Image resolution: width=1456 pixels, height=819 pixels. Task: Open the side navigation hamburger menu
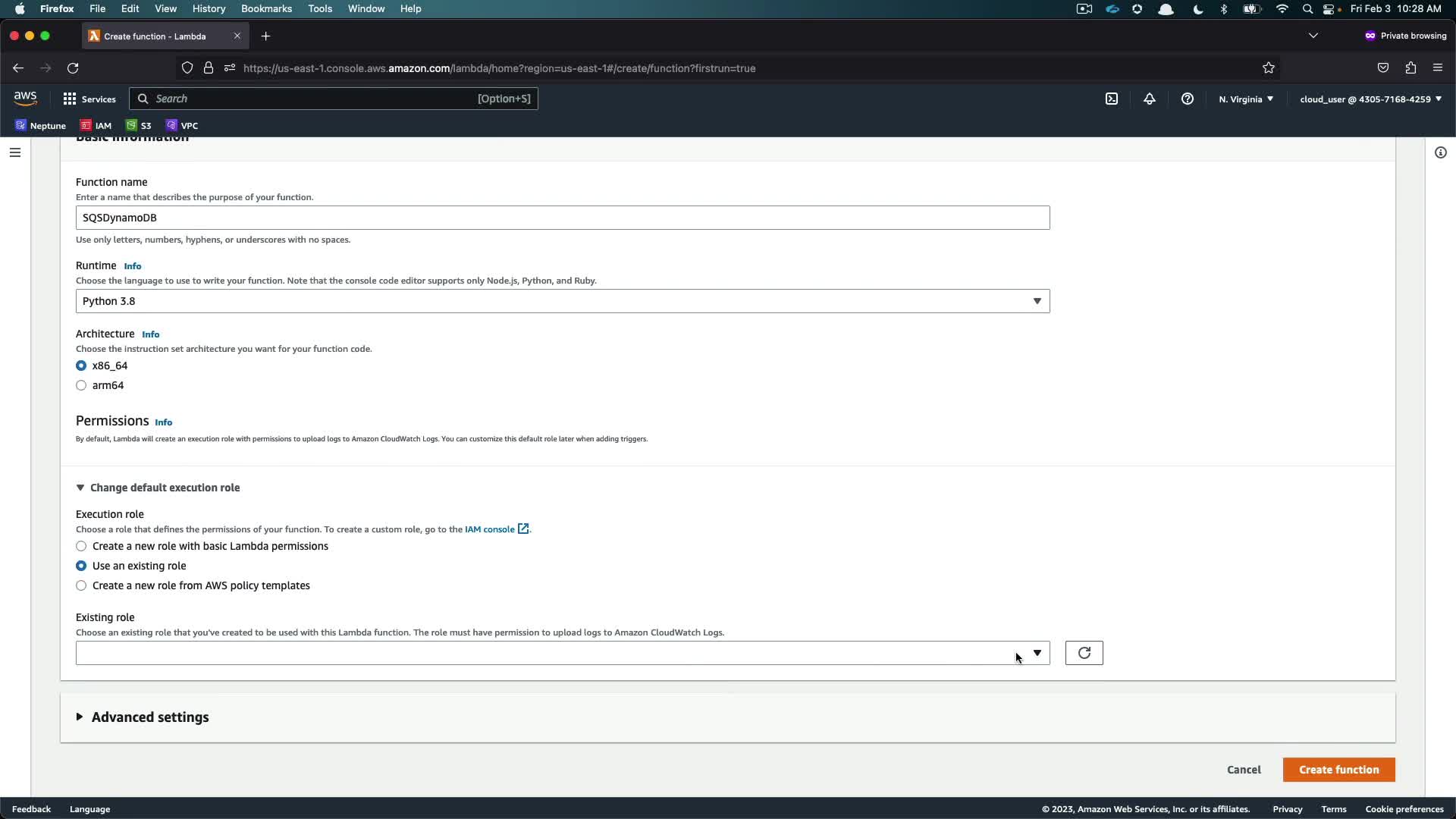click(x=14, y=152)
